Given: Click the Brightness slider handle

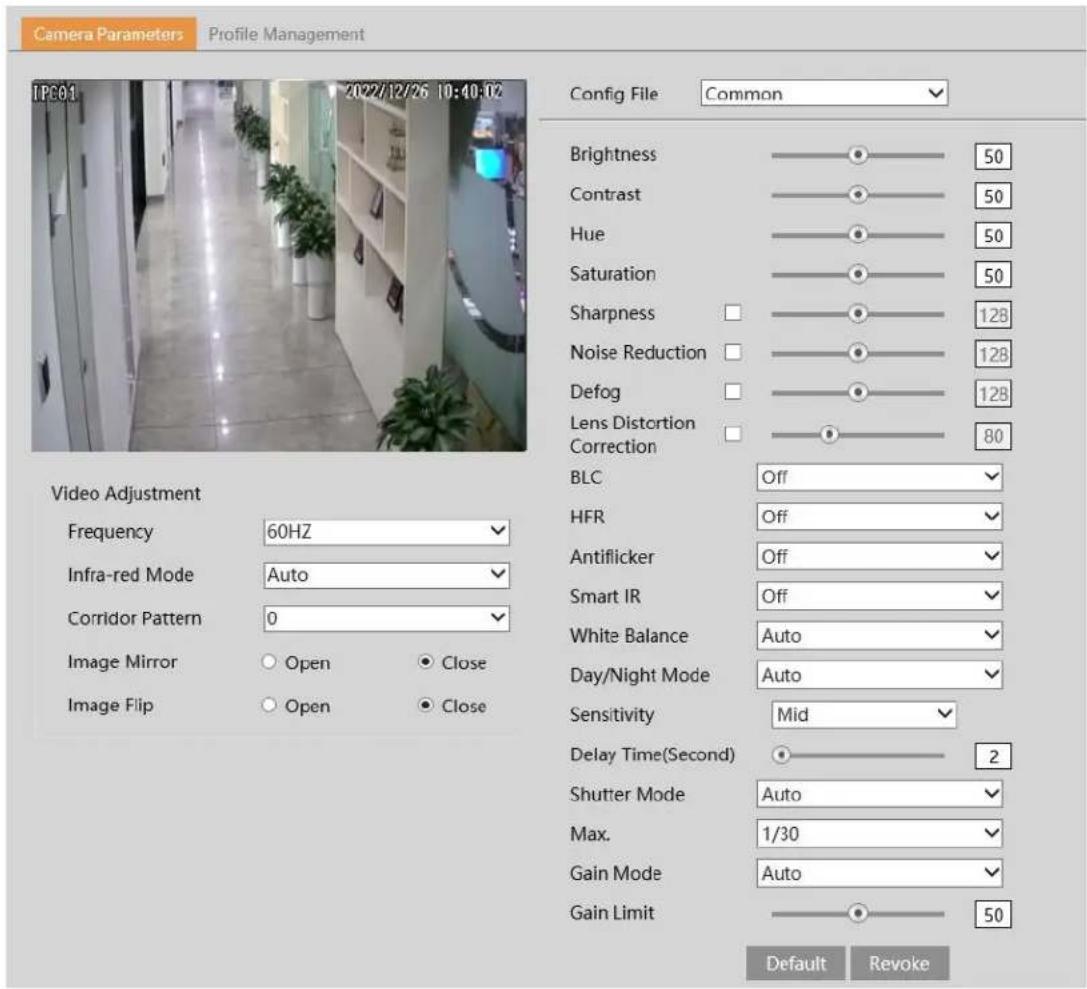Looking at the screenshot, I should click(x=858, y=155).
